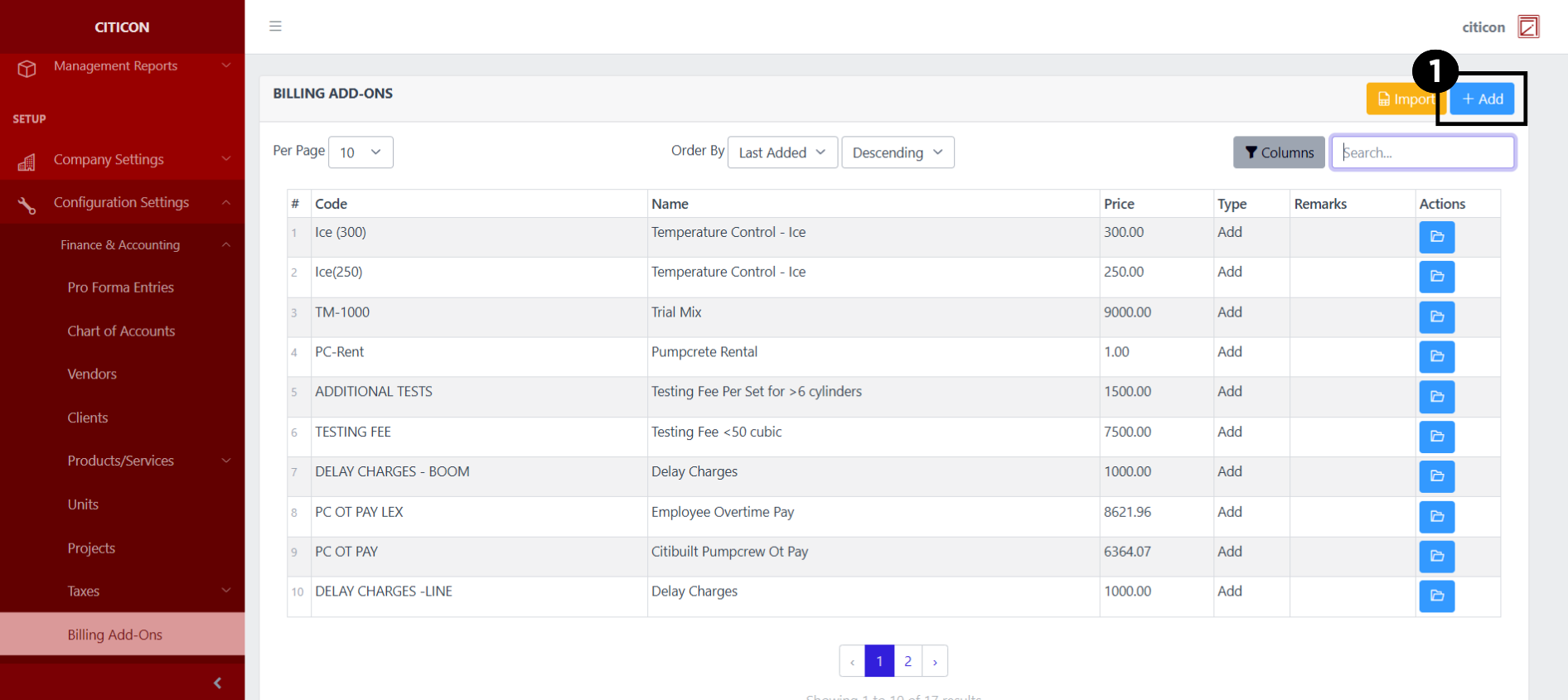Screen dimensions: 1568x700
Task: Click the Add button
Action: click(x=1482, y=99)
